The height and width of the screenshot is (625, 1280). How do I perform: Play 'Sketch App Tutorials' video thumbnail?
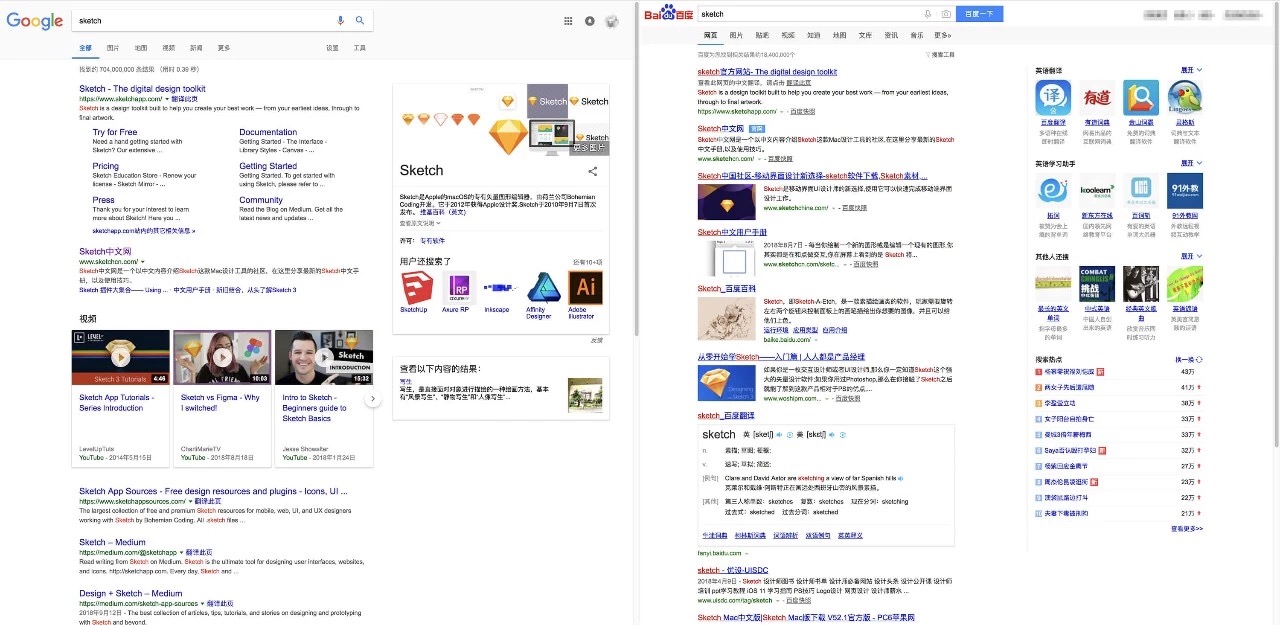120,357
